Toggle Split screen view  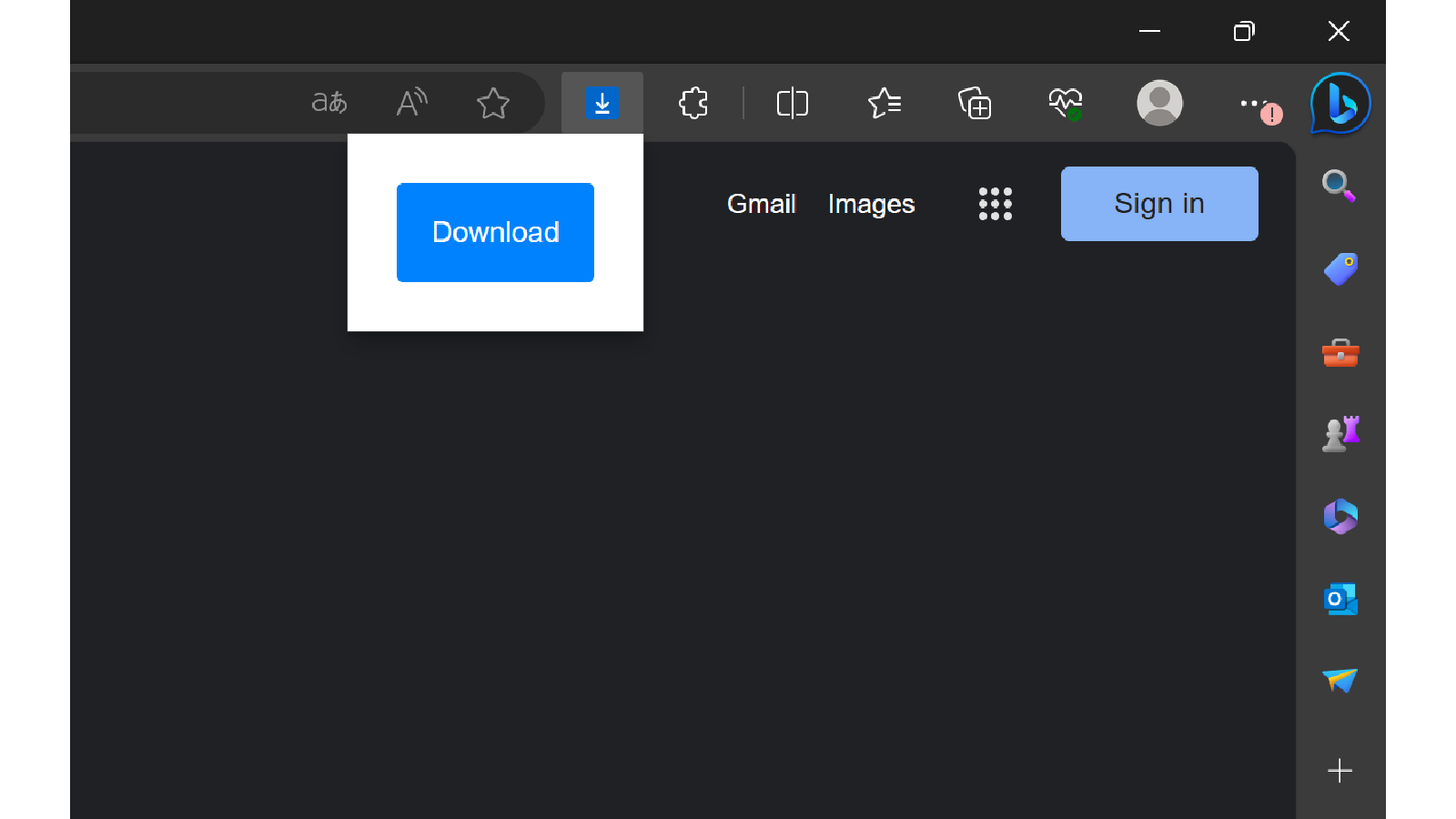point(793,103)
